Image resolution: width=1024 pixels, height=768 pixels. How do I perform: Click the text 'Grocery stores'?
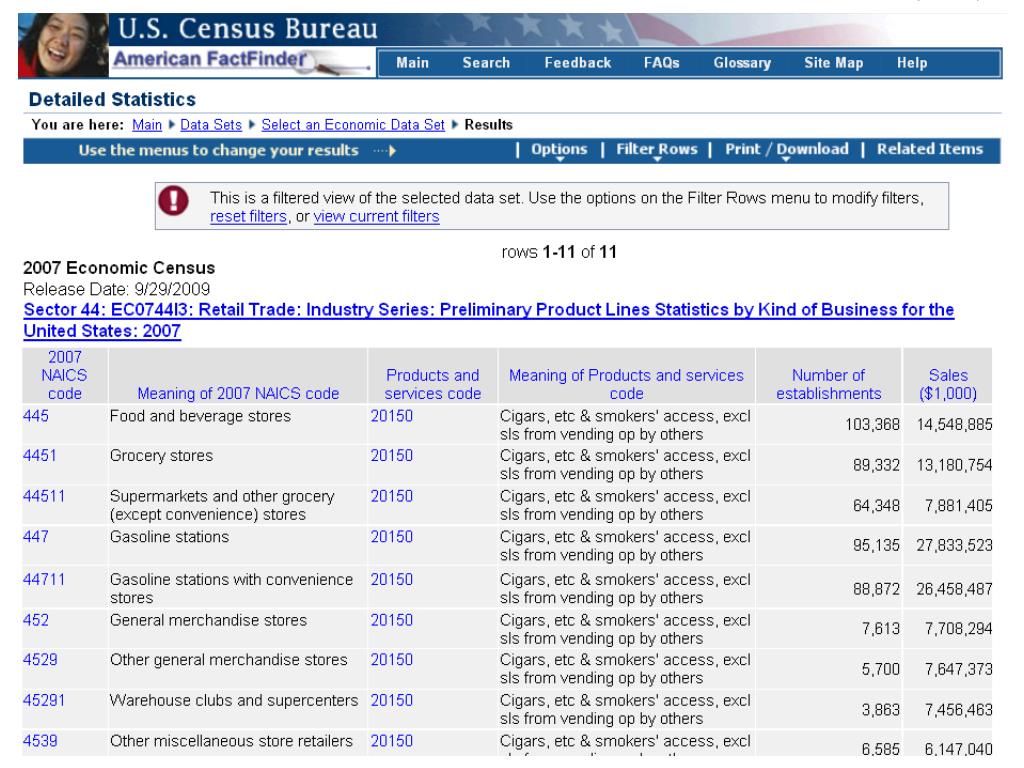(x=161, y=456)
